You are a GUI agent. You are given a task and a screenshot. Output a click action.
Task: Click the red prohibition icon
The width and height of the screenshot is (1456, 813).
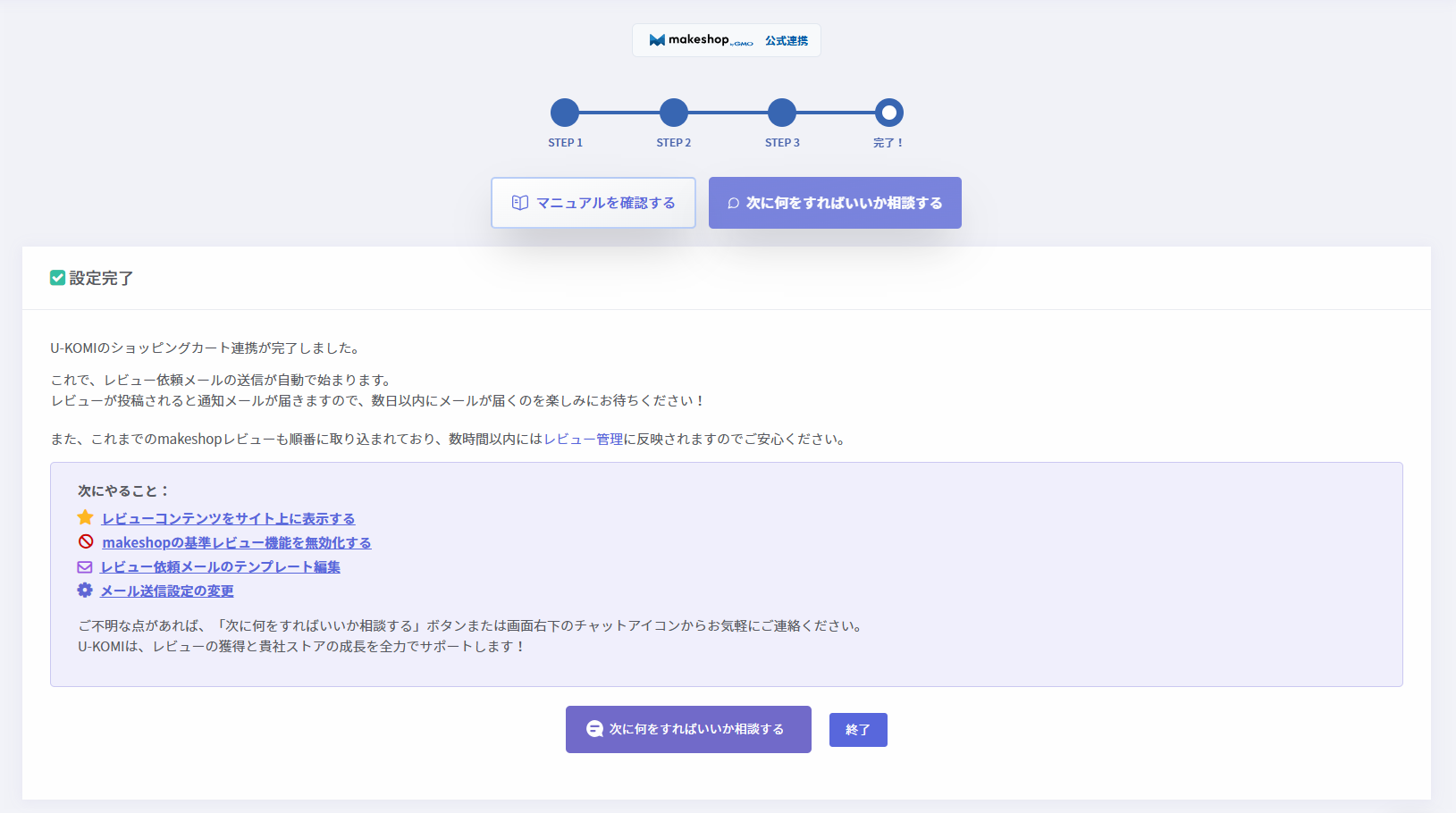coord(86,541)
